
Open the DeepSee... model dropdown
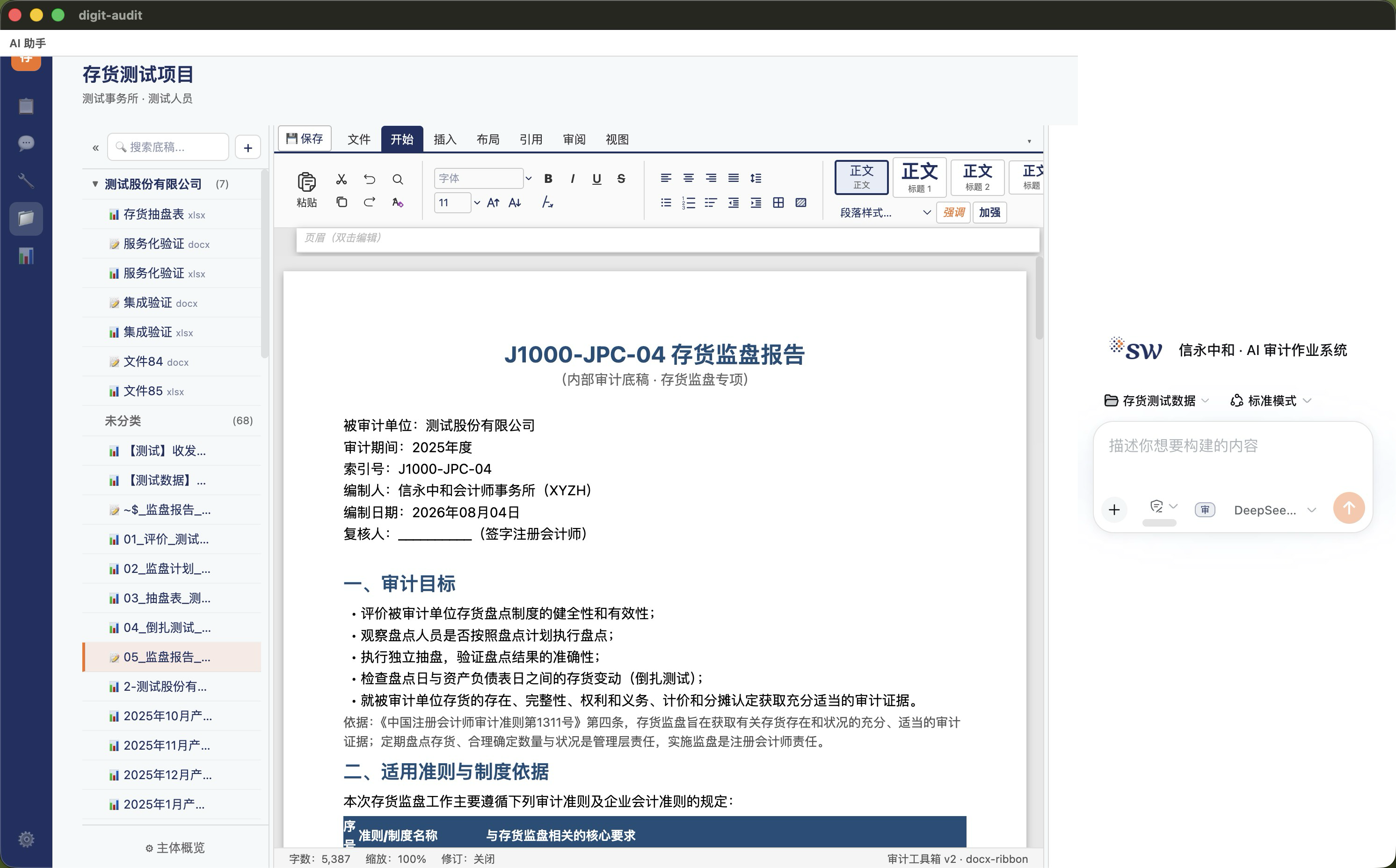(x=1274, y=510)
